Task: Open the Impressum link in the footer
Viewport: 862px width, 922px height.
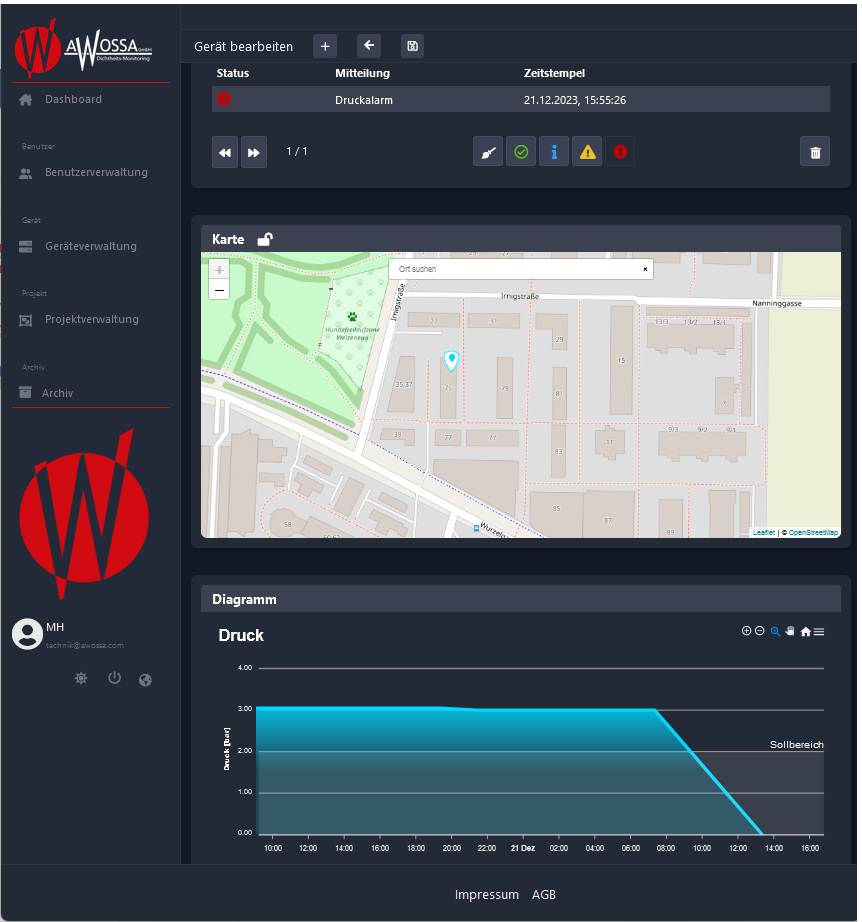Action: [487, 895]
